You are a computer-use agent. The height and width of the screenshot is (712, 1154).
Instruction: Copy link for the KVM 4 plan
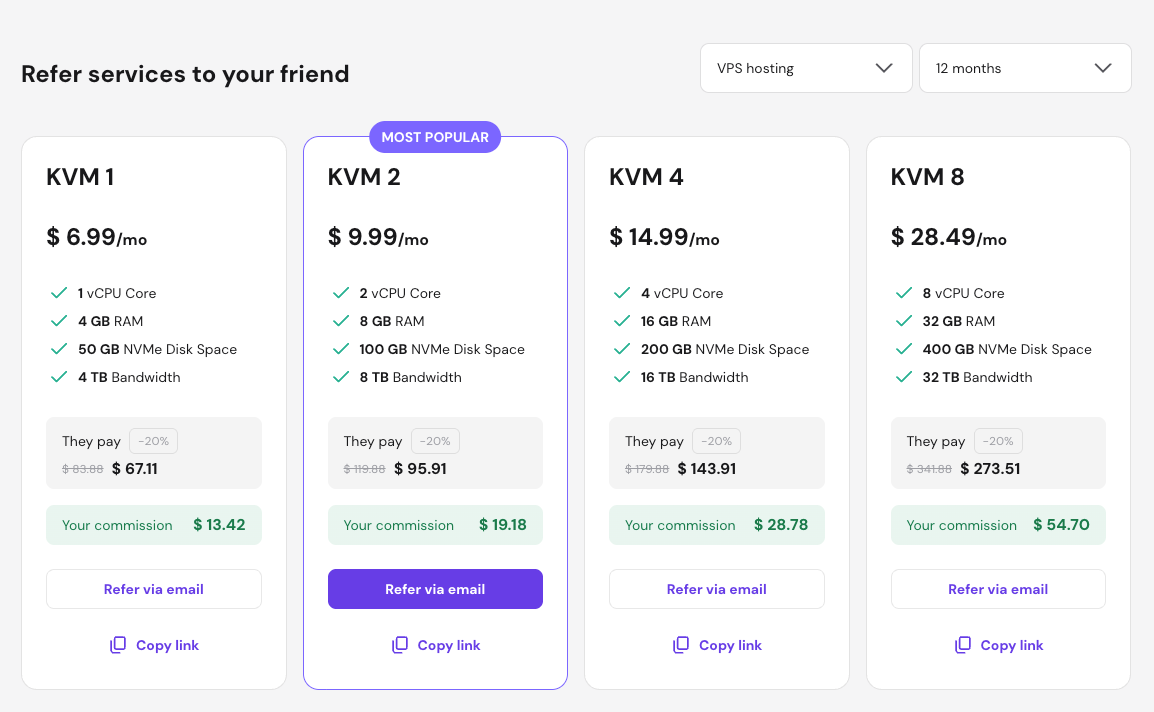(x=730, y=645)
